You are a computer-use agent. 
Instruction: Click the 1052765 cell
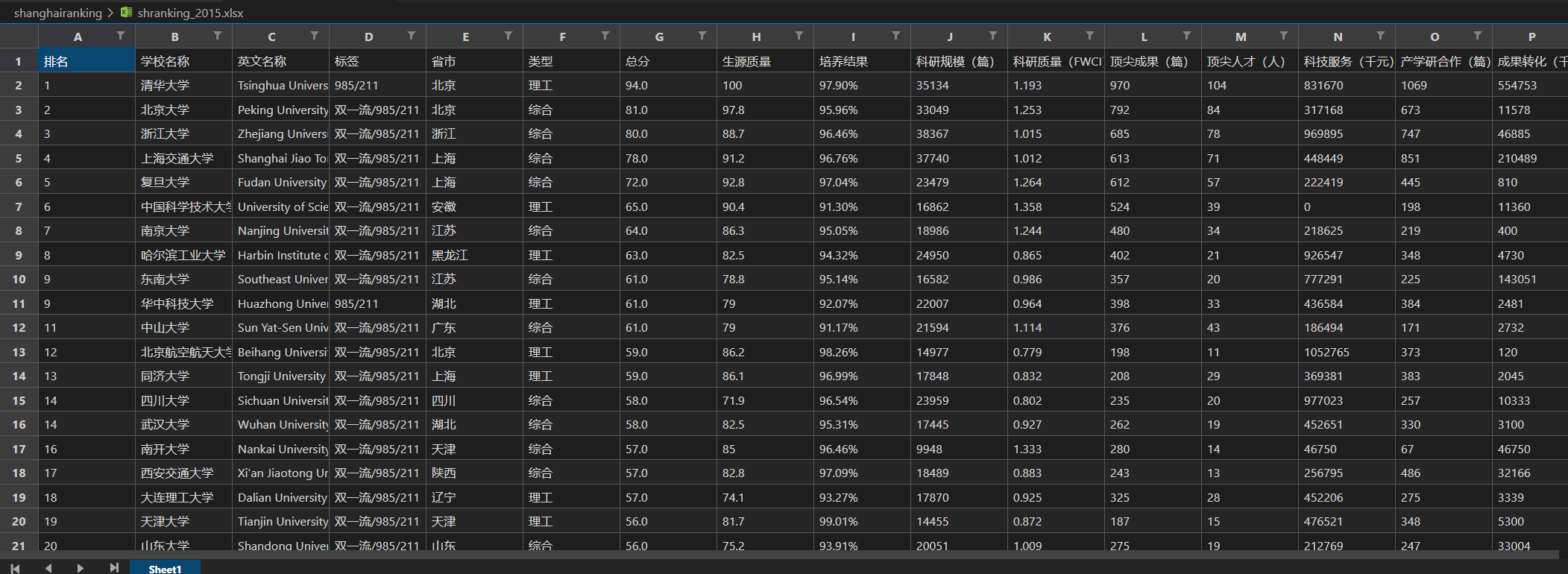[1347, 352]
